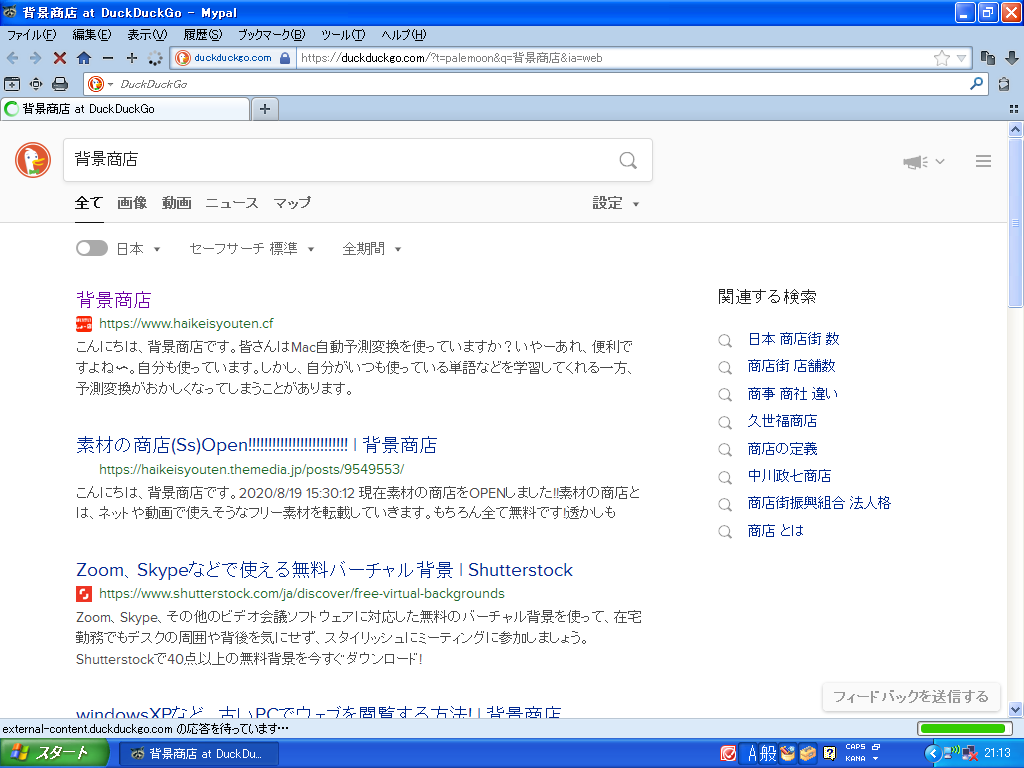The width and height of the screenshot is (1024, 768).
Task: Click the bookmark star in the address bar
Action: coord(941,58)
